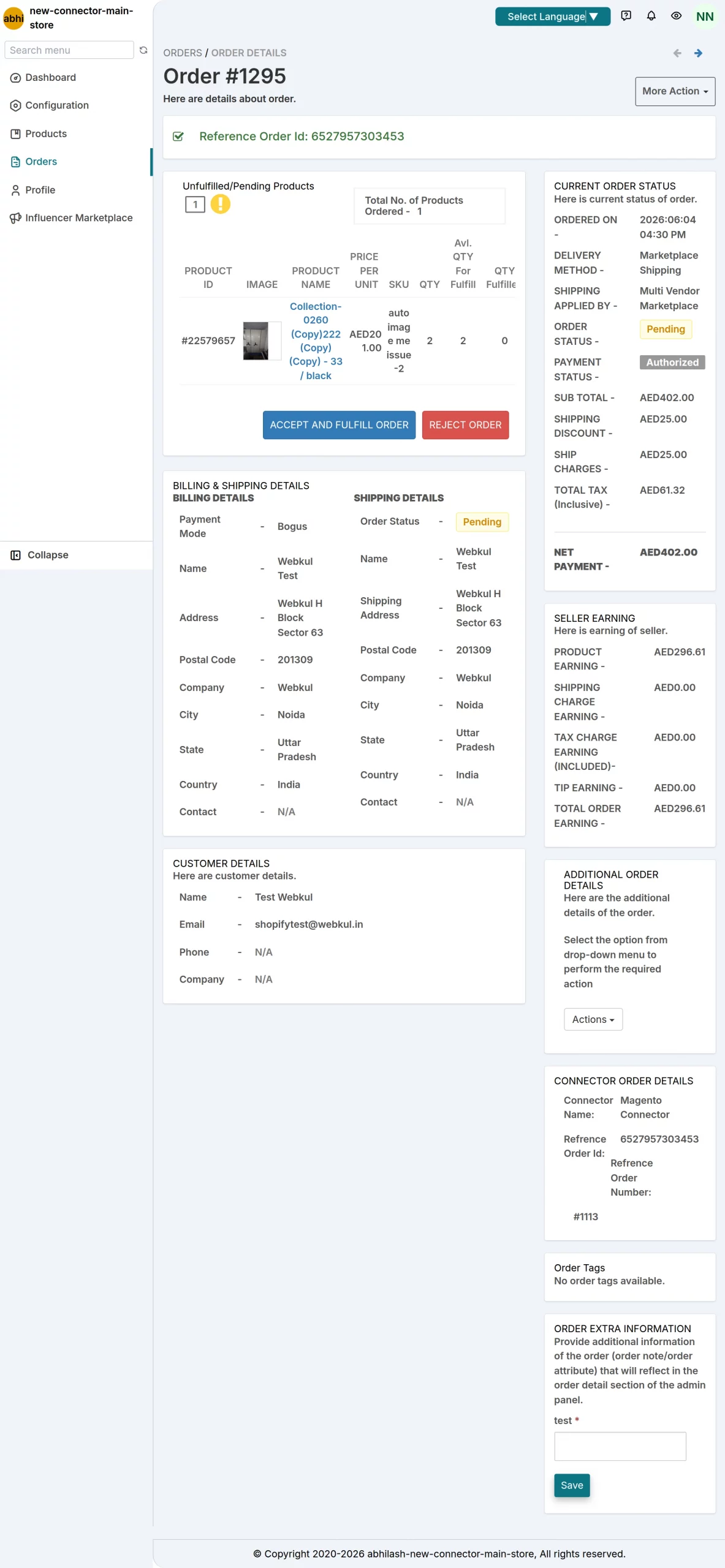Navigate to Configuration in sidebar

50,105
